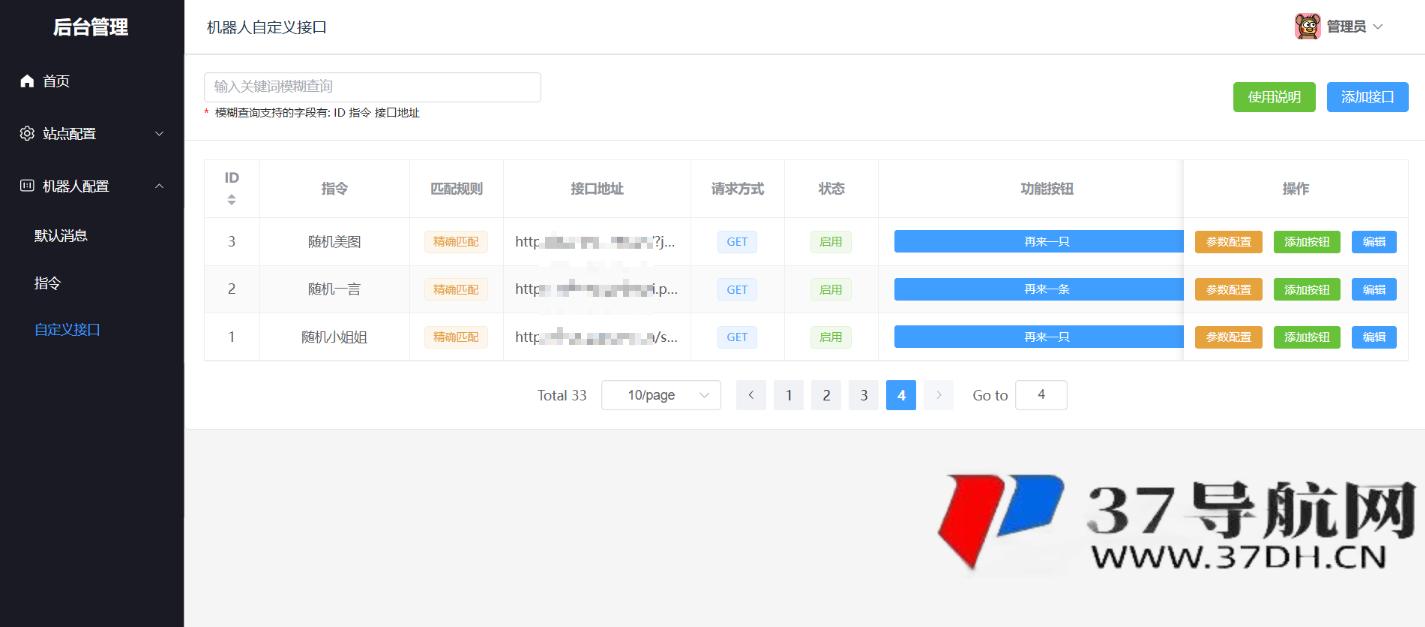Click the 首页 home icon in sidebar

[x=28, y=81]
